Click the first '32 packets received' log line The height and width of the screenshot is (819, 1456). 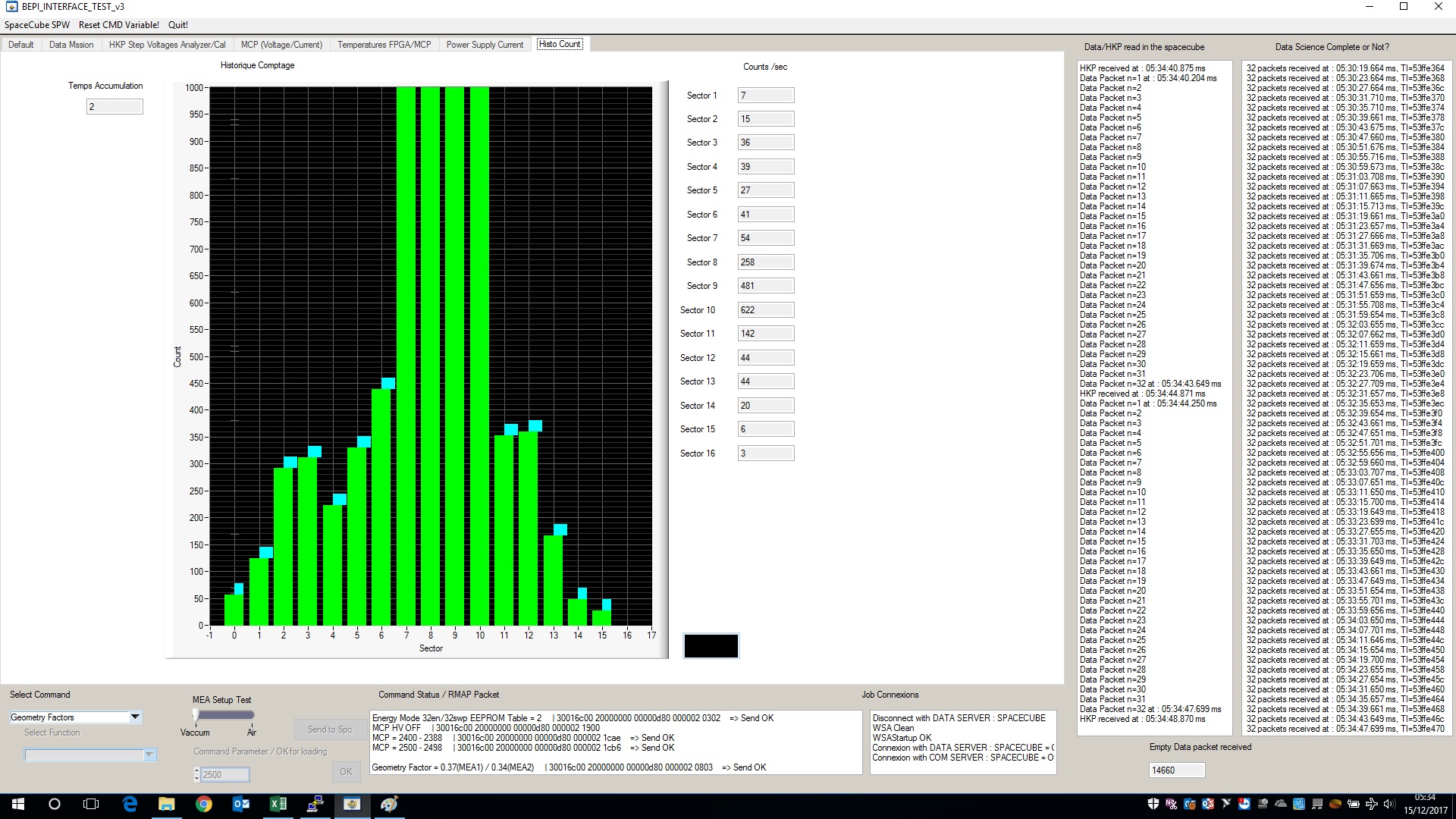click(x=1345, y=68)
